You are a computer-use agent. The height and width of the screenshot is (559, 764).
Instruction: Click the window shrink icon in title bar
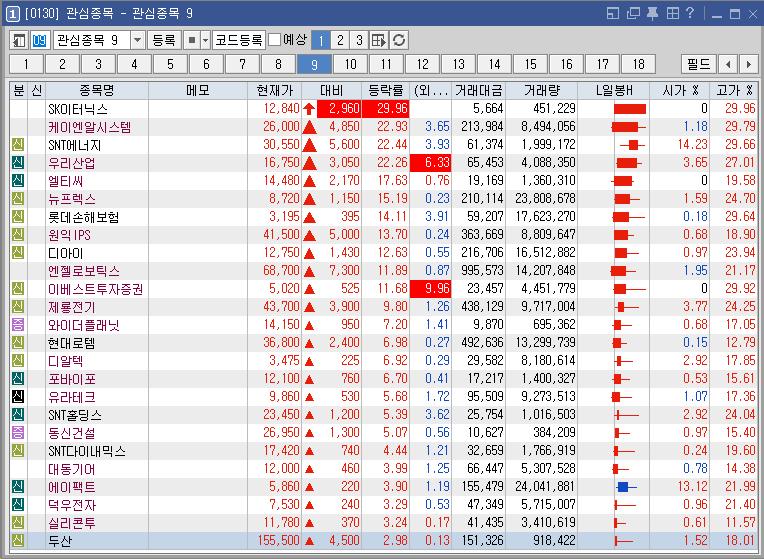613,13
